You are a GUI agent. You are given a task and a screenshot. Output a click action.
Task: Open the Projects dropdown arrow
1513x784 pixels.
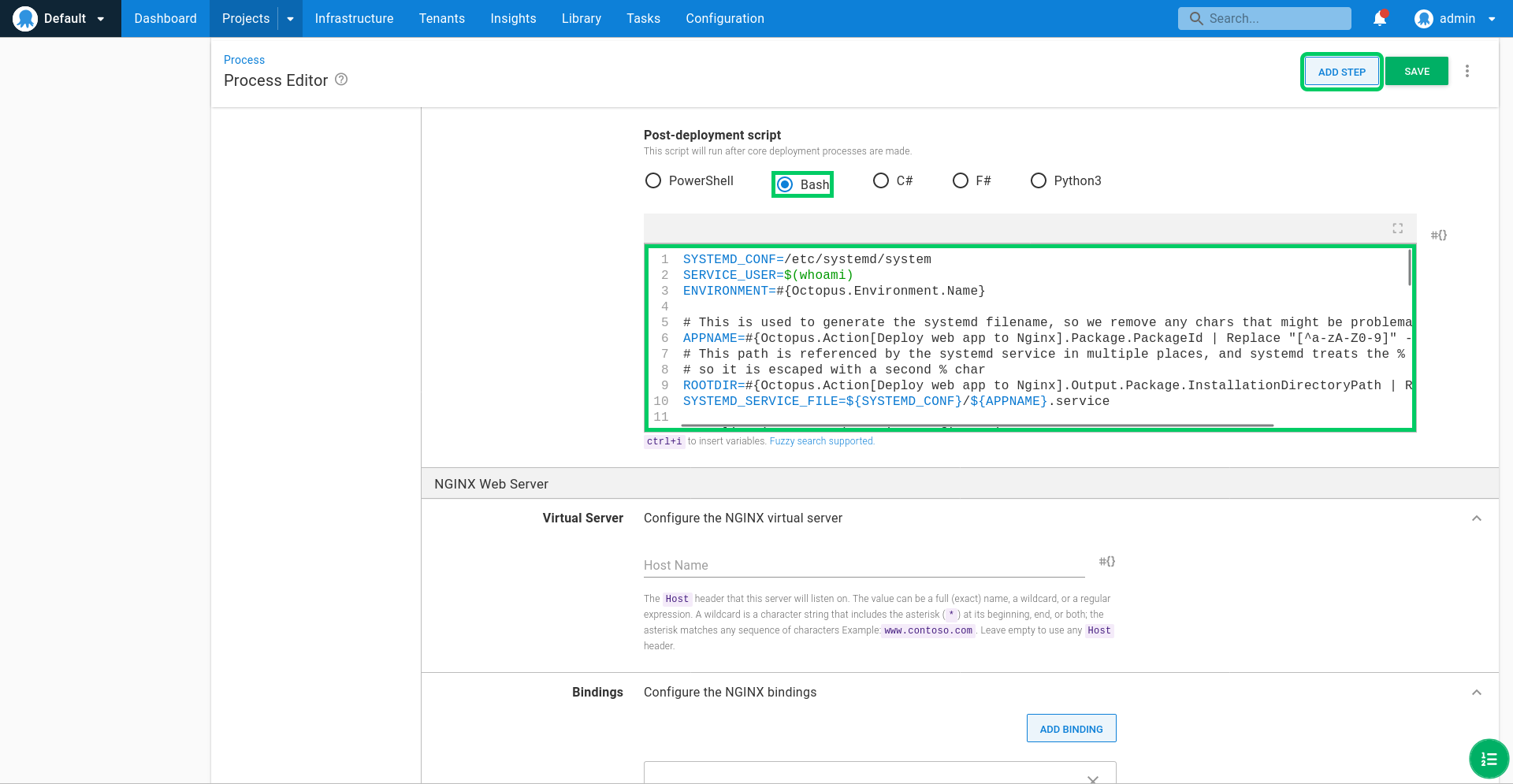pyautogui.click(x=290, y=19)
